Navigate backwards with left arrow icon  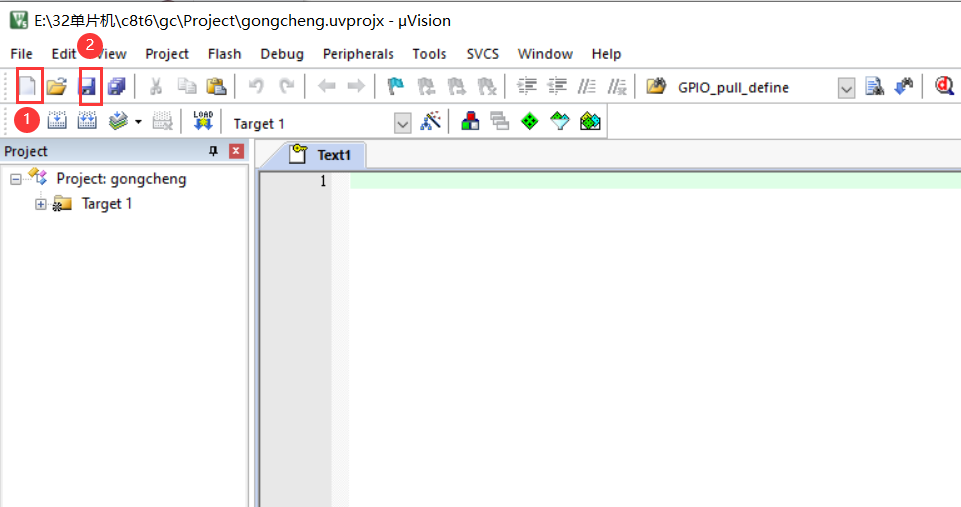click(326, 86)
